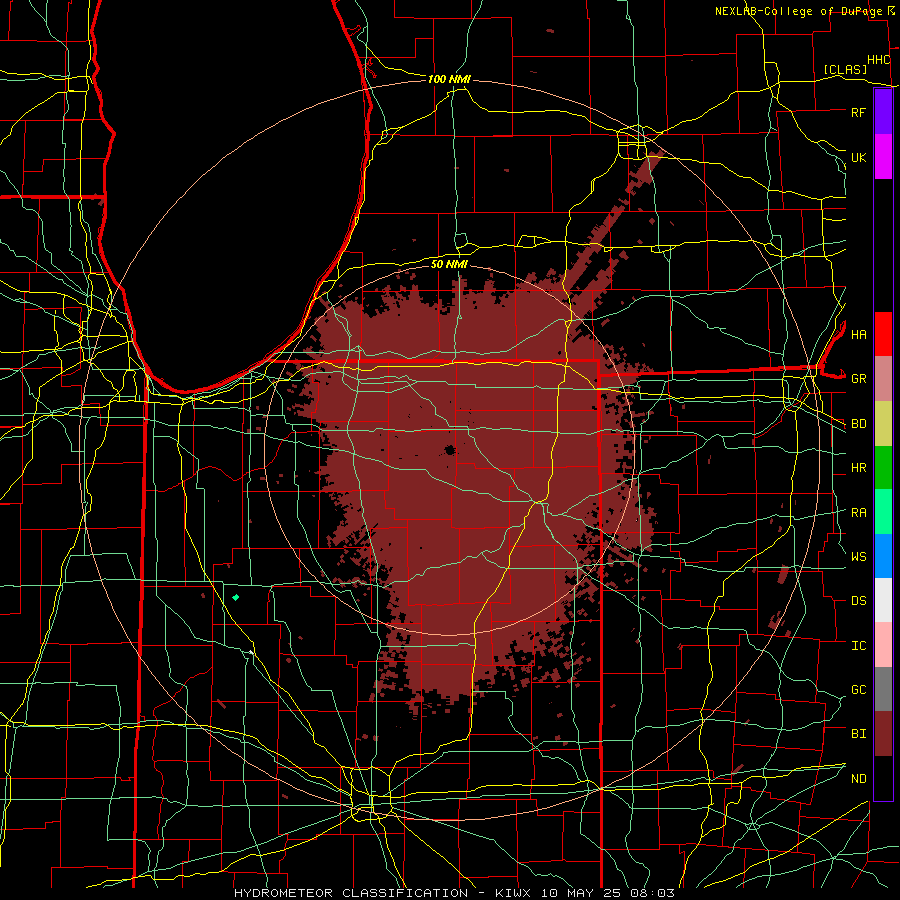Click the "RA" legend label text

pos(859,513)
